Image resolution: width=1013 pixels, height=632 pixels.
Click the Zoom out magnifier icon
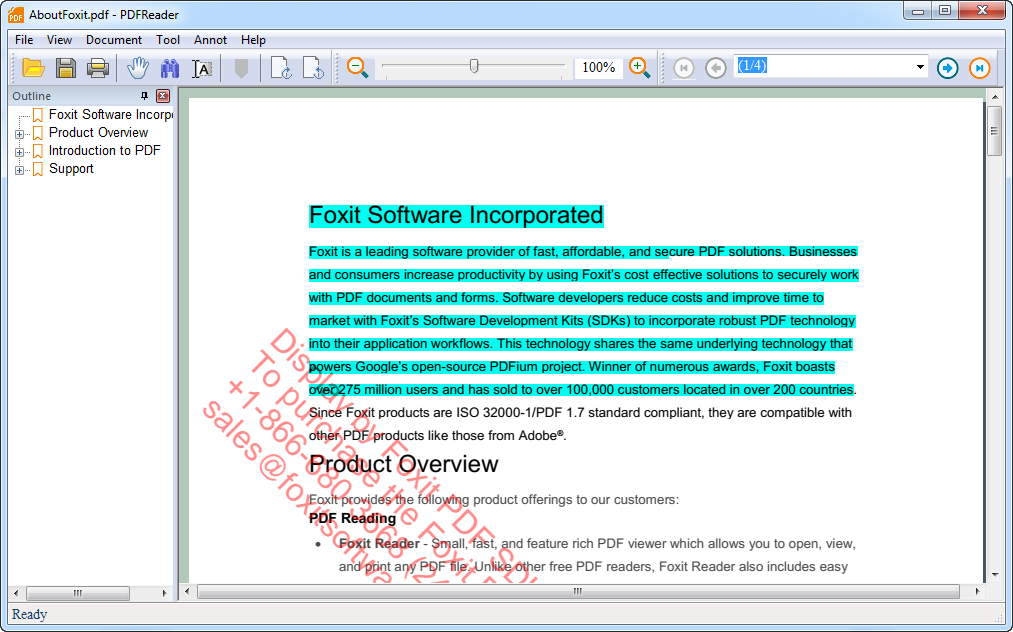tap(358, 68)
